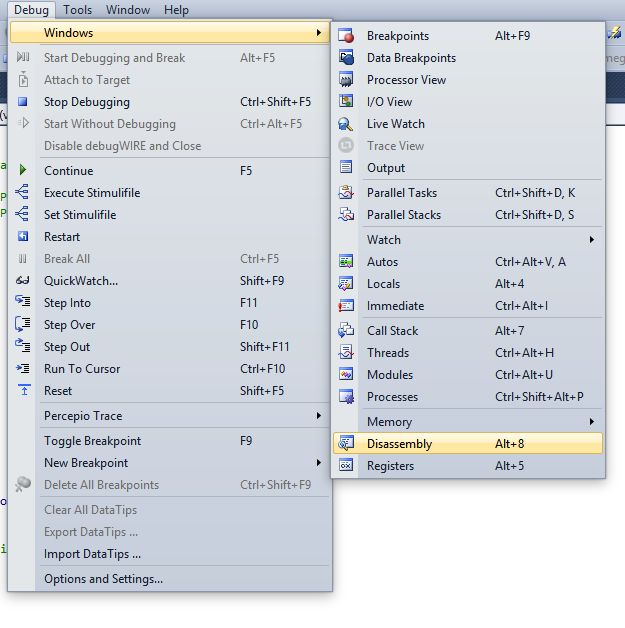Expand the Watch submenu arrow
This screenshot has width=625, height=628.
[592, 240]
